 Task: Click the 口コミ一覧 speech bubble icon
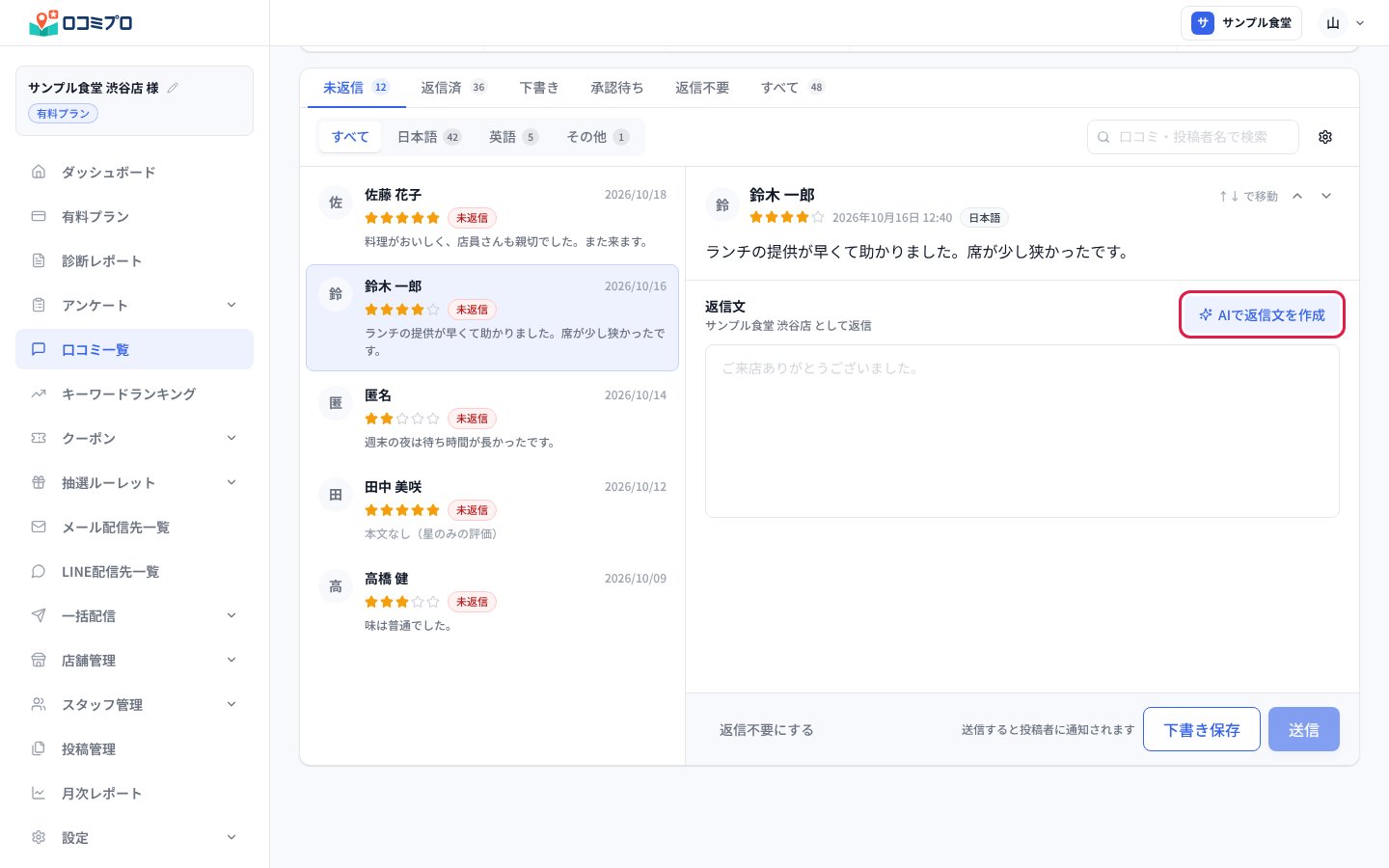[x=39, y=349]
